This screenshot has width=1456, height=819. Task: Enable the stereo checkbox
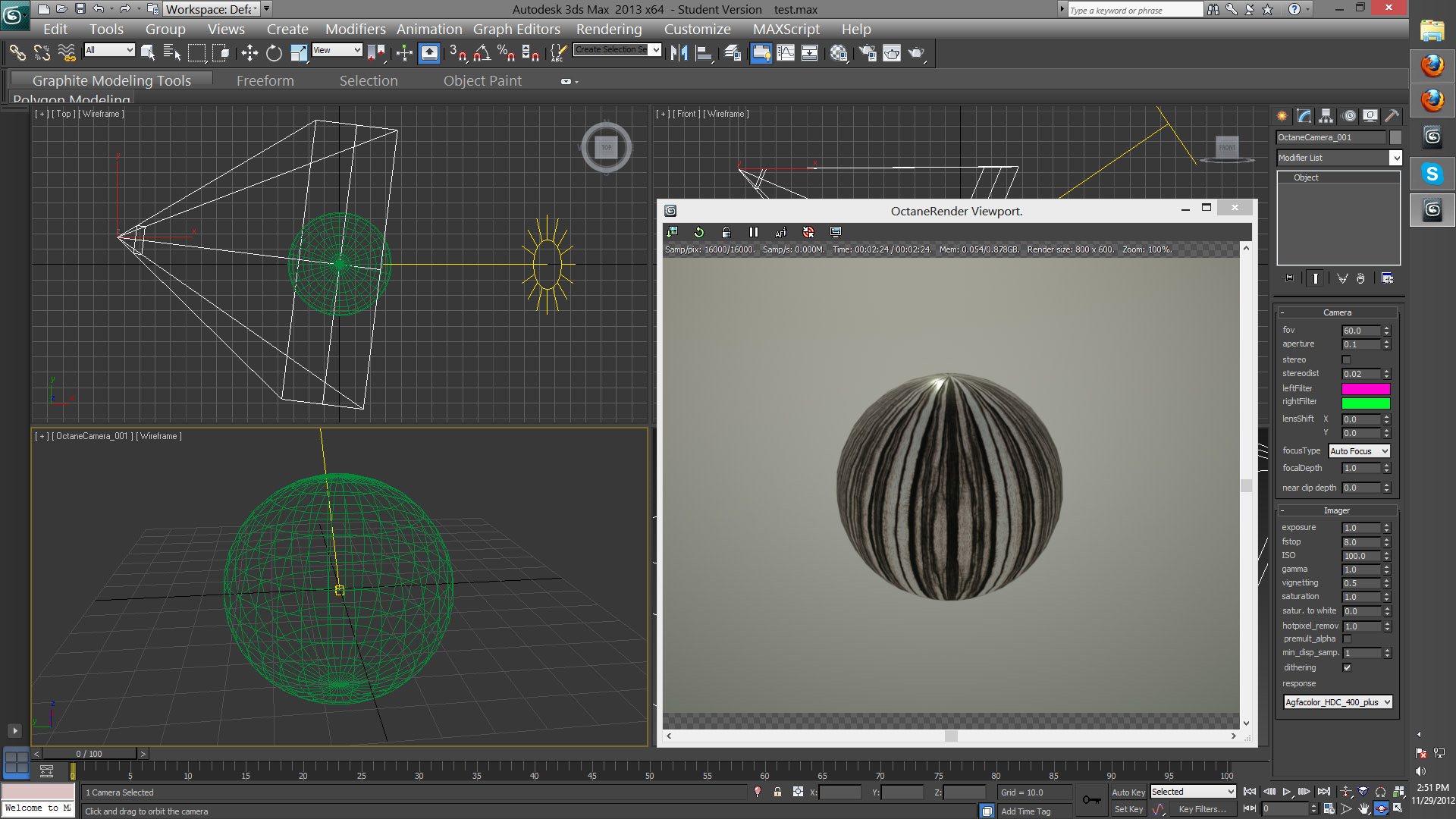[x=1346, y=359]
